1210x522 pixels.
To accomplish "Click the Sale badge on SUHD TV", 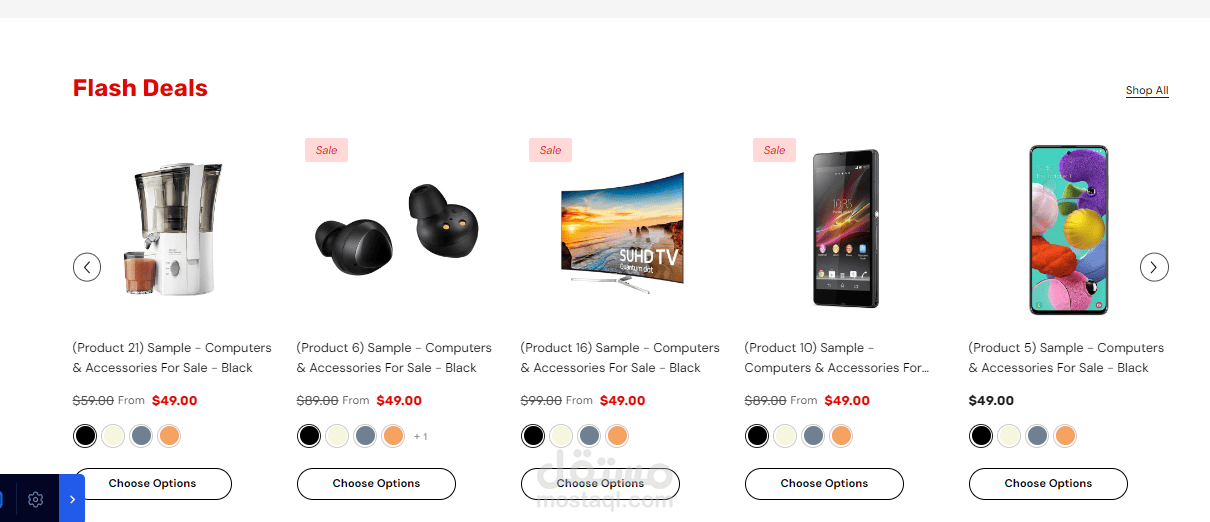I will [550, 150].
